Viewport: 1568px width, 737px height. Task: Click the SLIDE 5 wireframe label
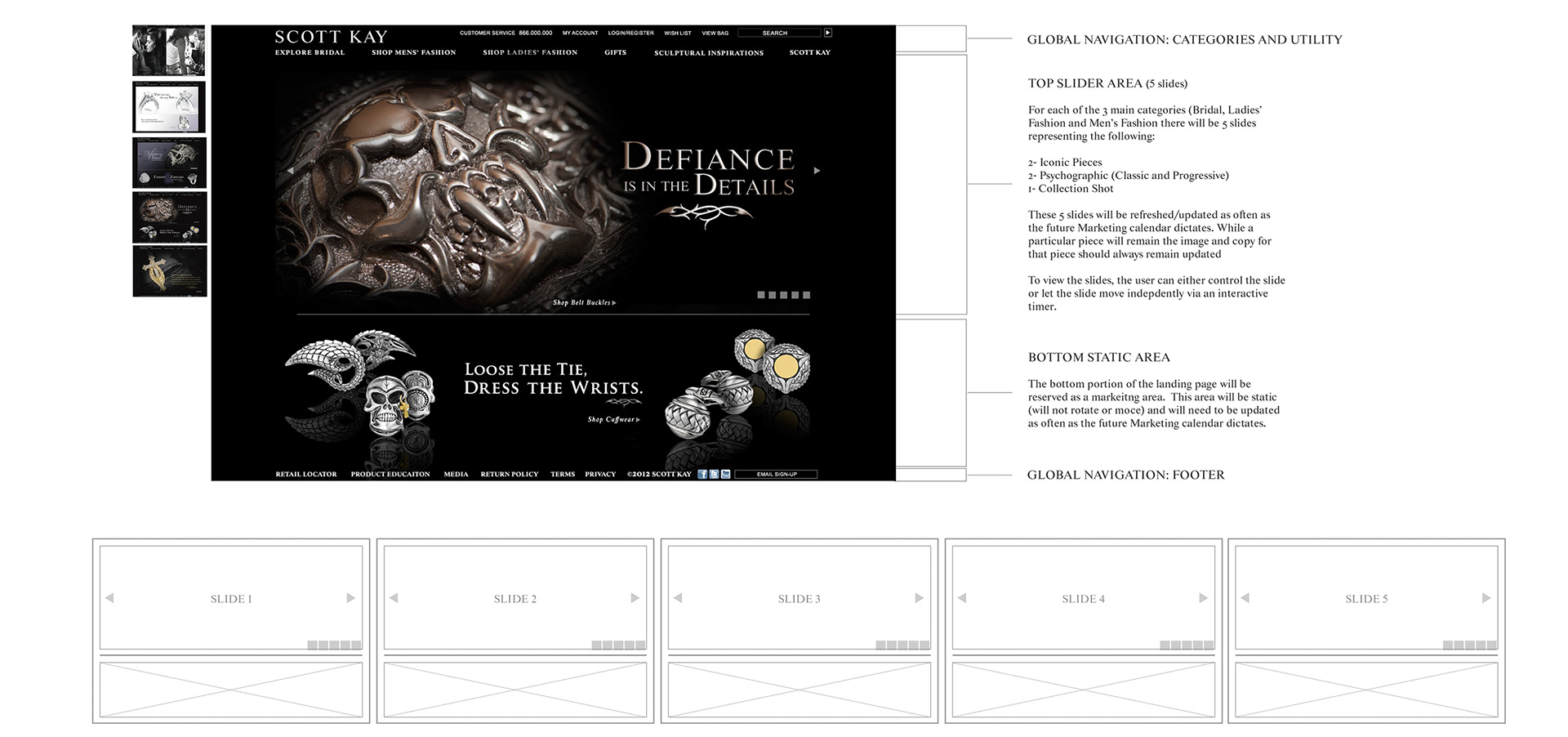[x=1366, y=599]
